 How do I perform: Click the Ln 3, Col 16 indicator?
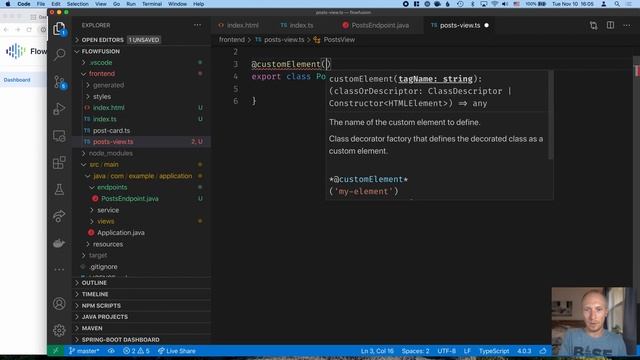[377, 351]
